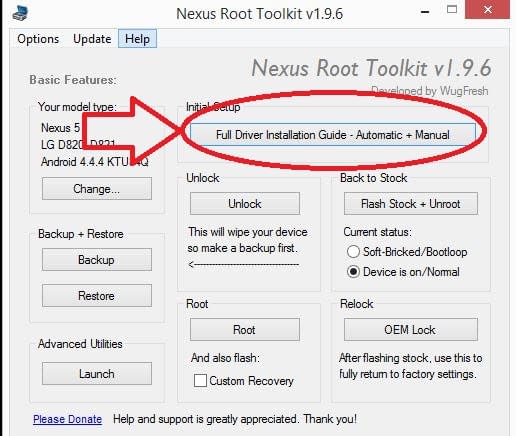This screenshot has height=436, width=516.
Task: Click the Change... model button
Action: coord(97,189)
